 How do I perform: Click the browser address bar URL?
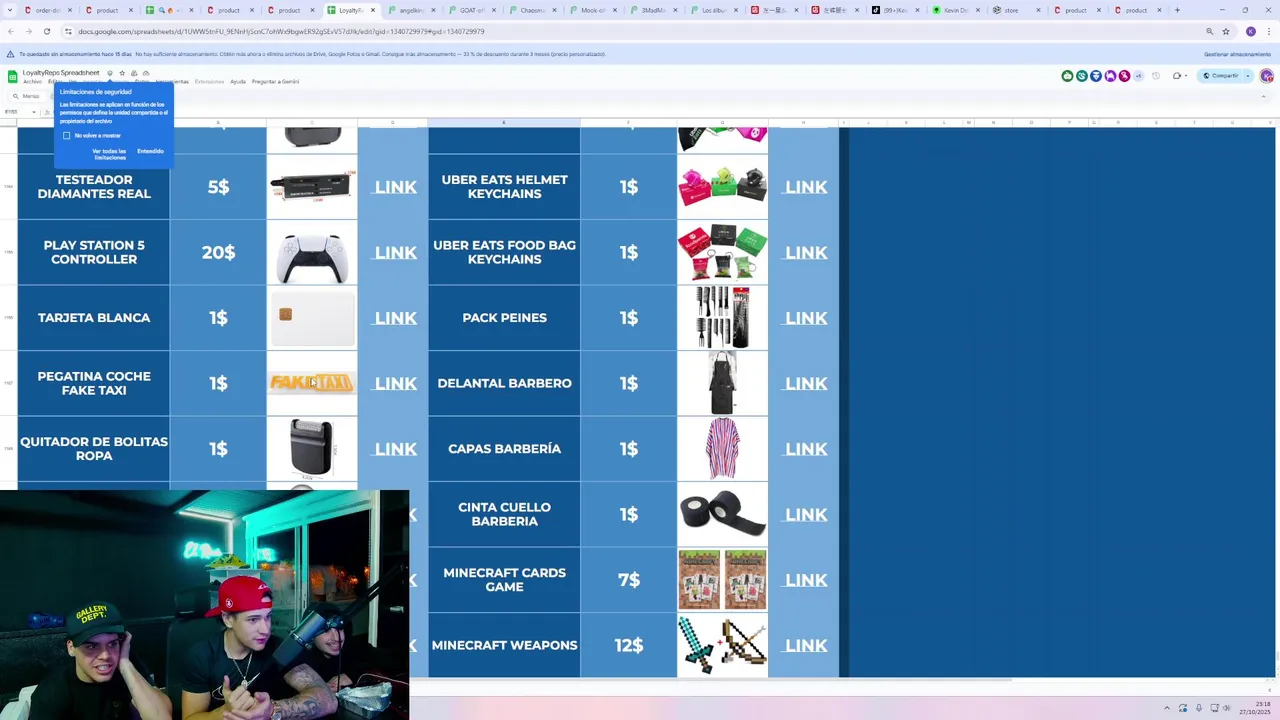281,31
